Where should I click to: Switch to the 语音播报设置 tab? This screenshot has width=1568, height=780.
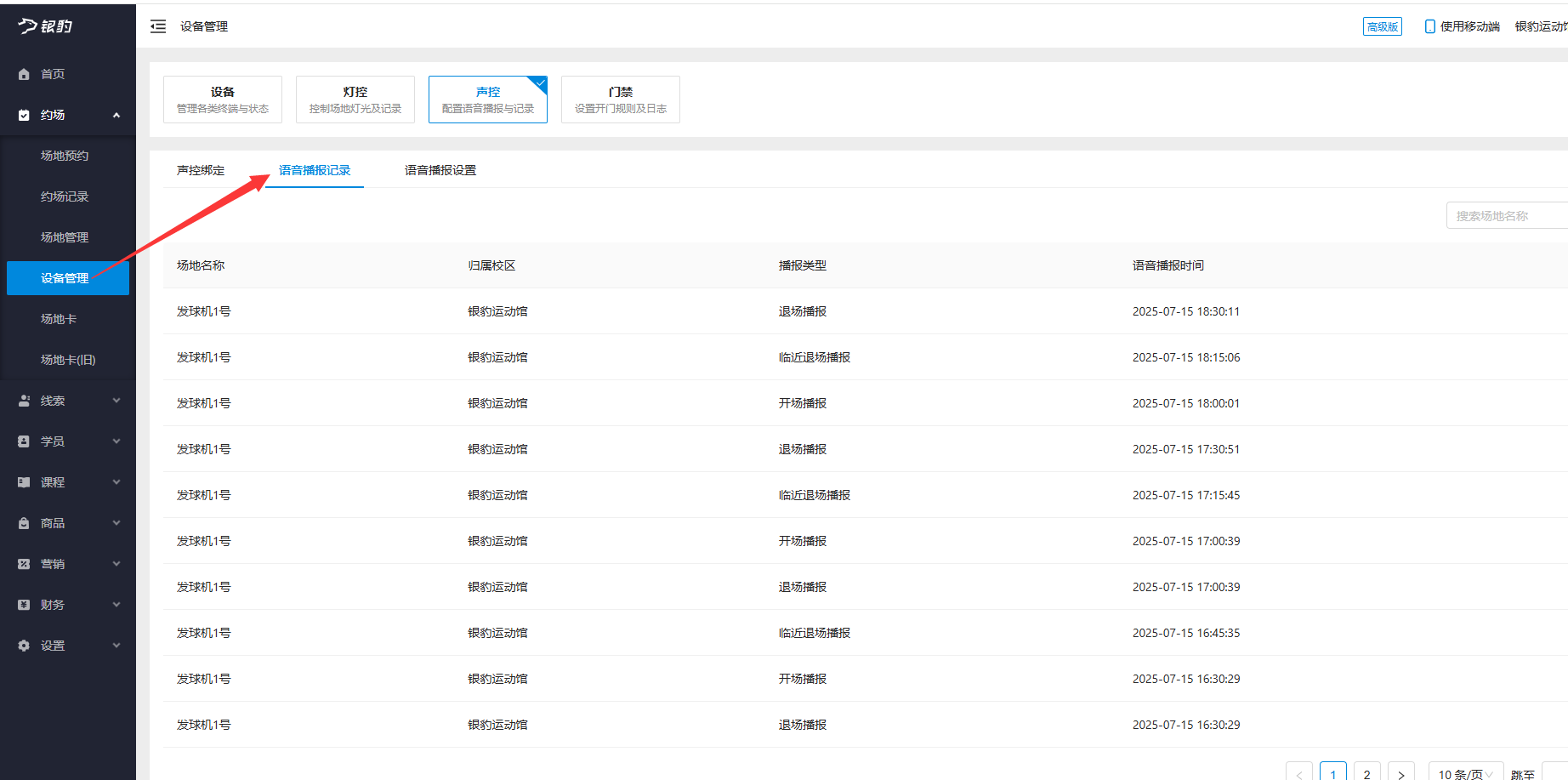point(440,170)
